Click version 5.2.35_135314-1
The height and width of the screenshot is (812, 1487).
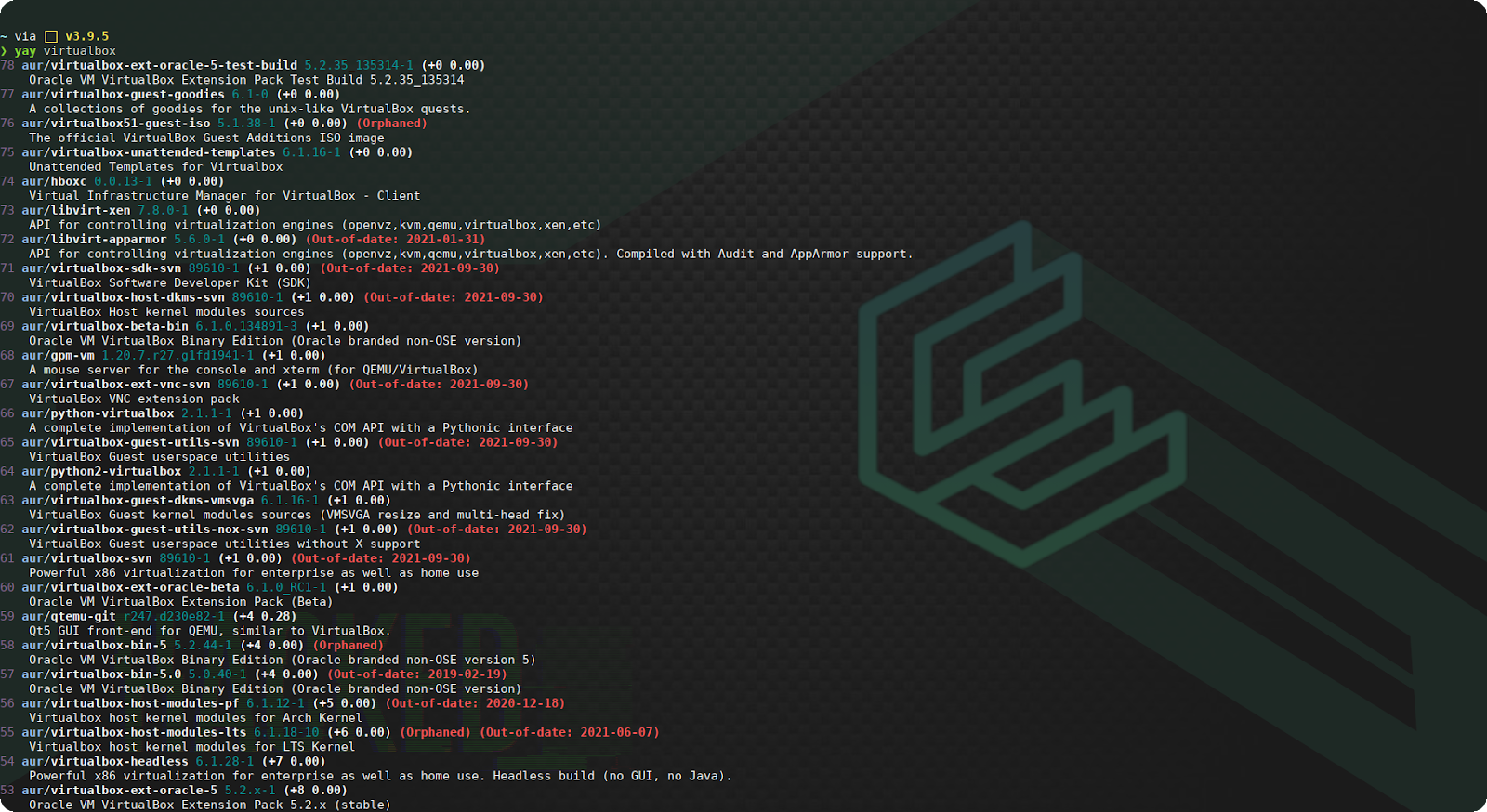tap(359, 65)
